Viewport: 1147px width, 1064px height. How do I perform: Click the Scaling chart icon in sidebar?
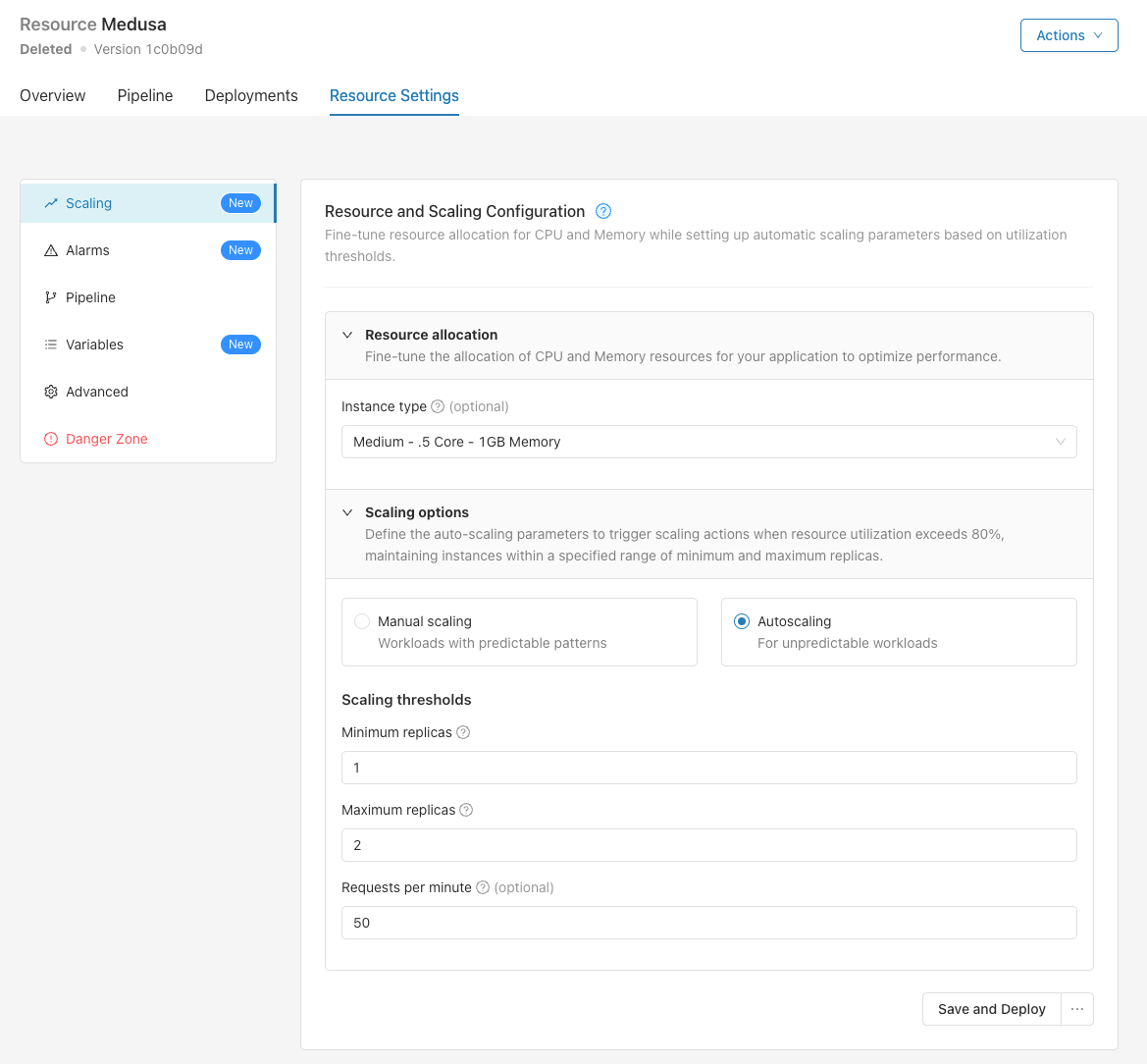tap(50, 203)
